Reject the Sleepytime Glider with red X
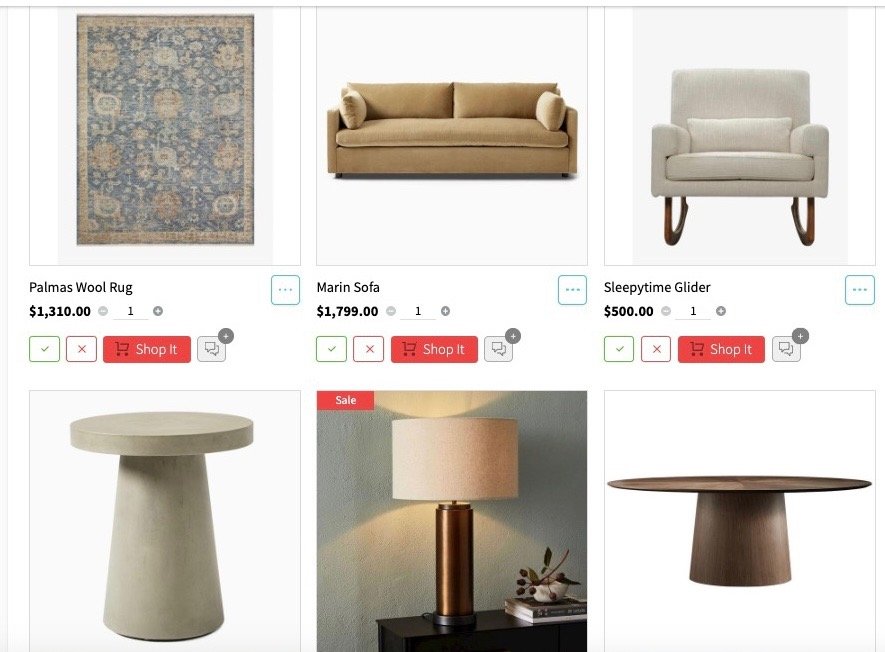885x652 pixels. [656, 349]
